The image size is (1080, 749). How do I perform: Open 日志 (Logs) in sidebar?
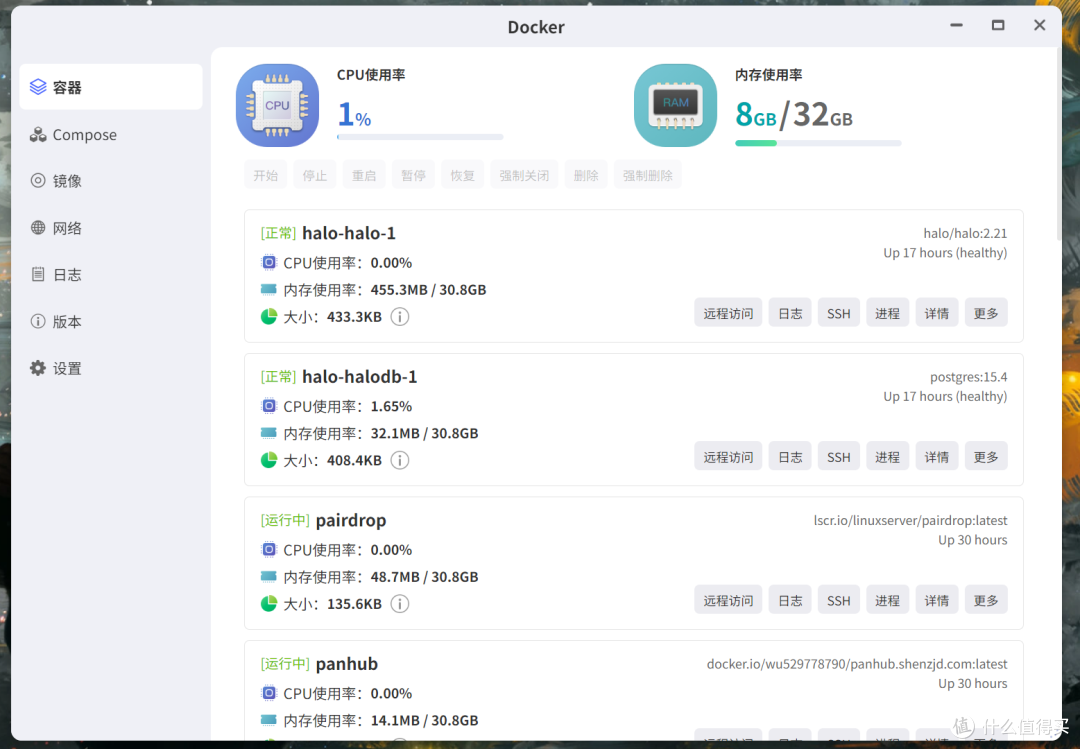[111, 274]
